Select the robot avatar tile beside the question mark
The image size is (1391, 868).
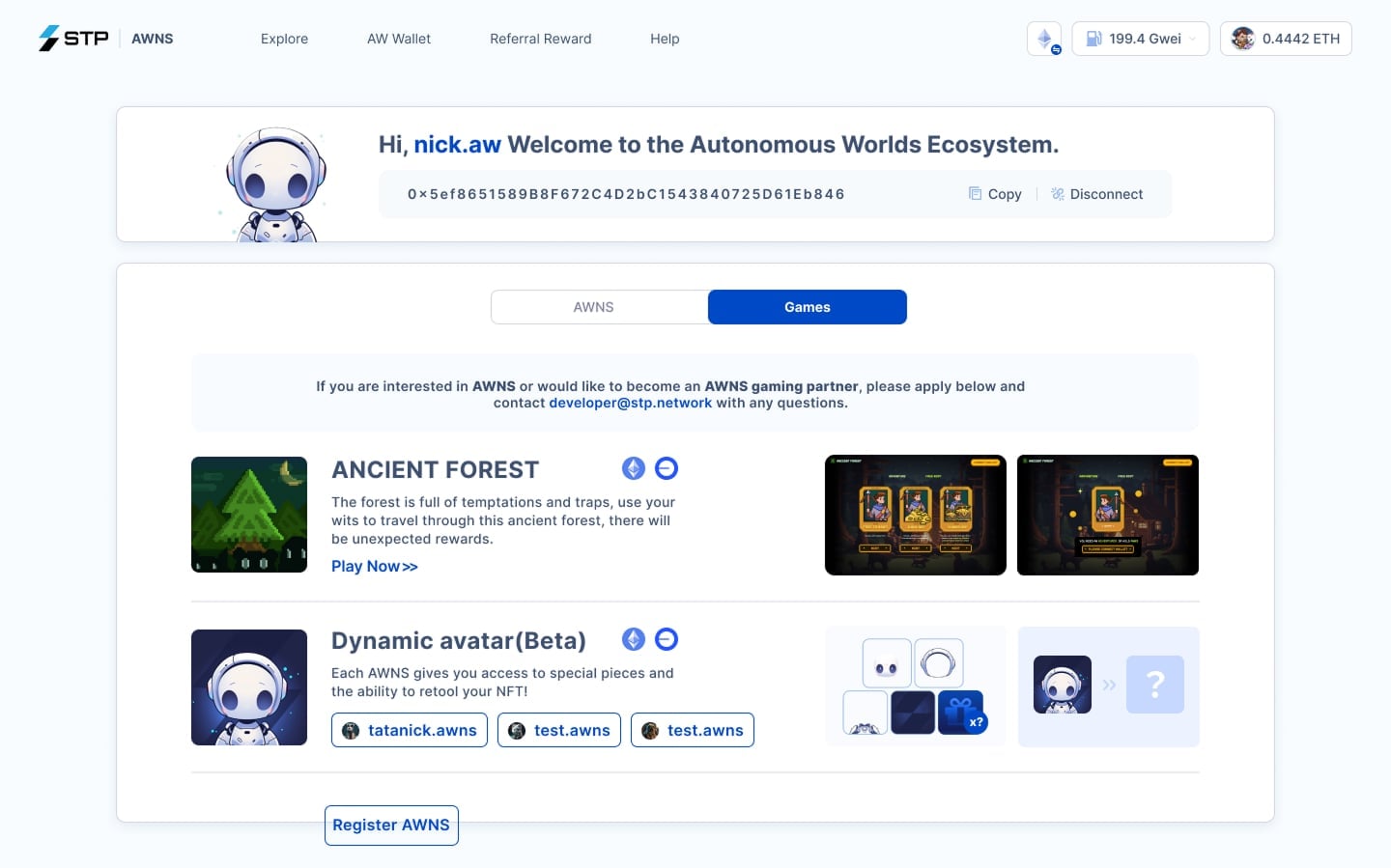point(1063,685)
